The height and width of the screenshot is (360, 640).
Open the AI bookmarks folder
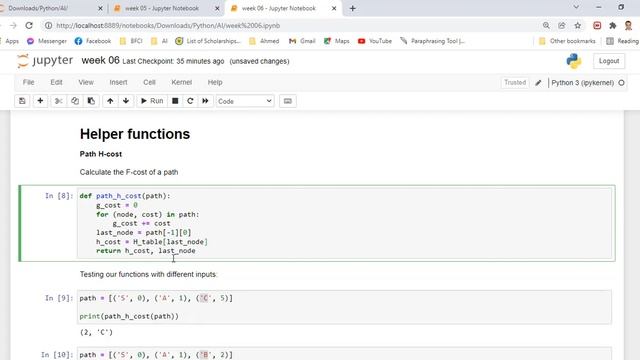(x=159, y=41)
